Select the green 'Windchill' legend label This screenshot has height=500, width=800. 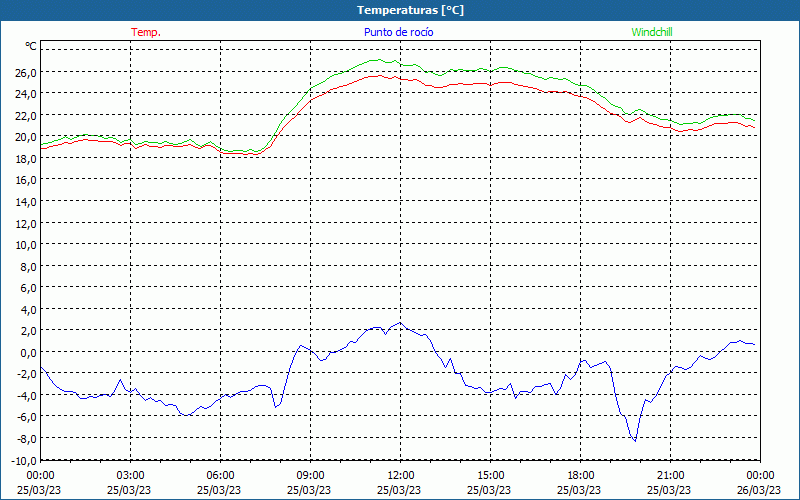pyautogui.click(x=652, y=32)
